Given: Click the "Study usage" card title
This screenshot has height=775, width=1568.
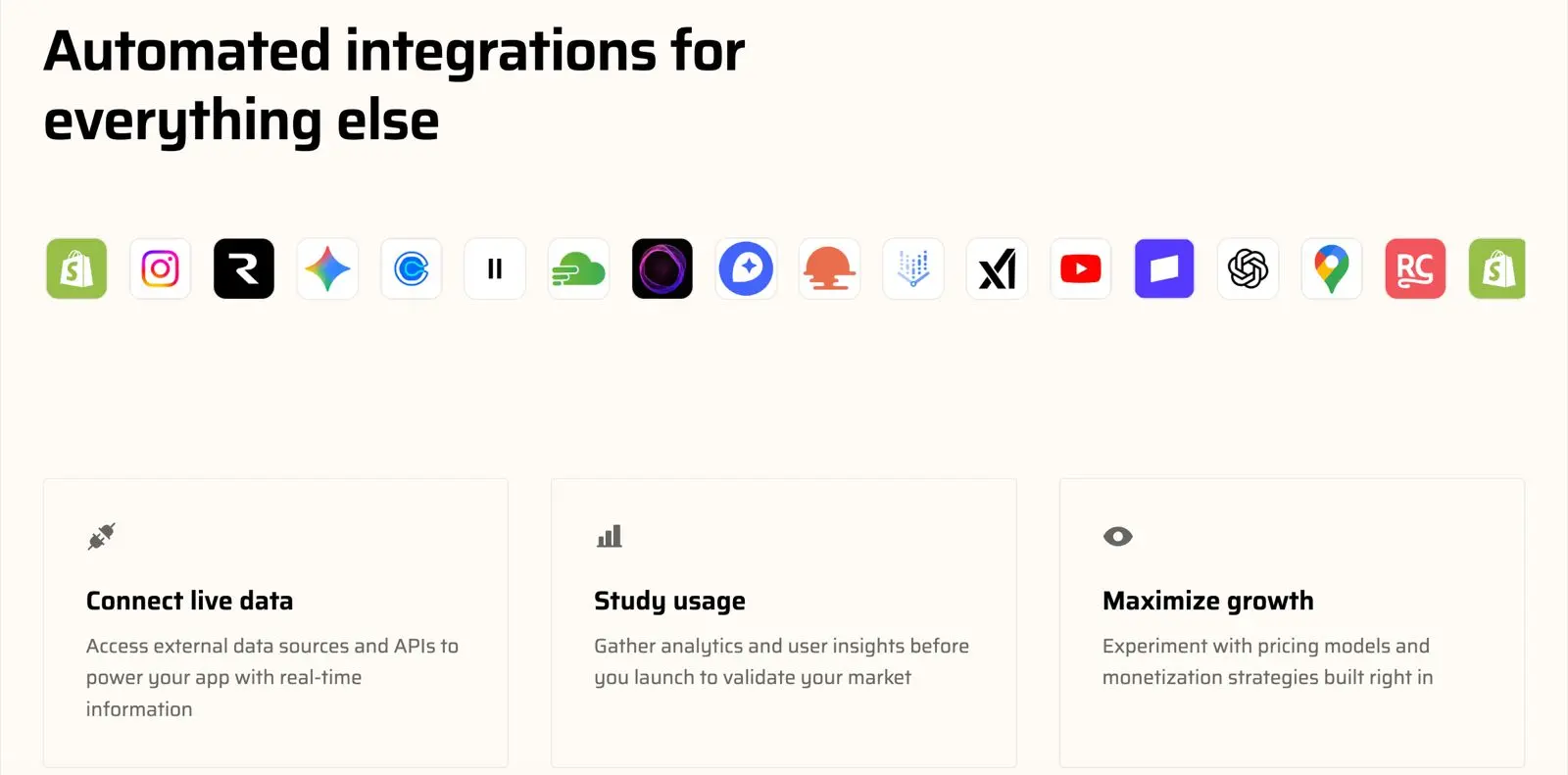Looking at the screenshot, I should click(669, 602).
